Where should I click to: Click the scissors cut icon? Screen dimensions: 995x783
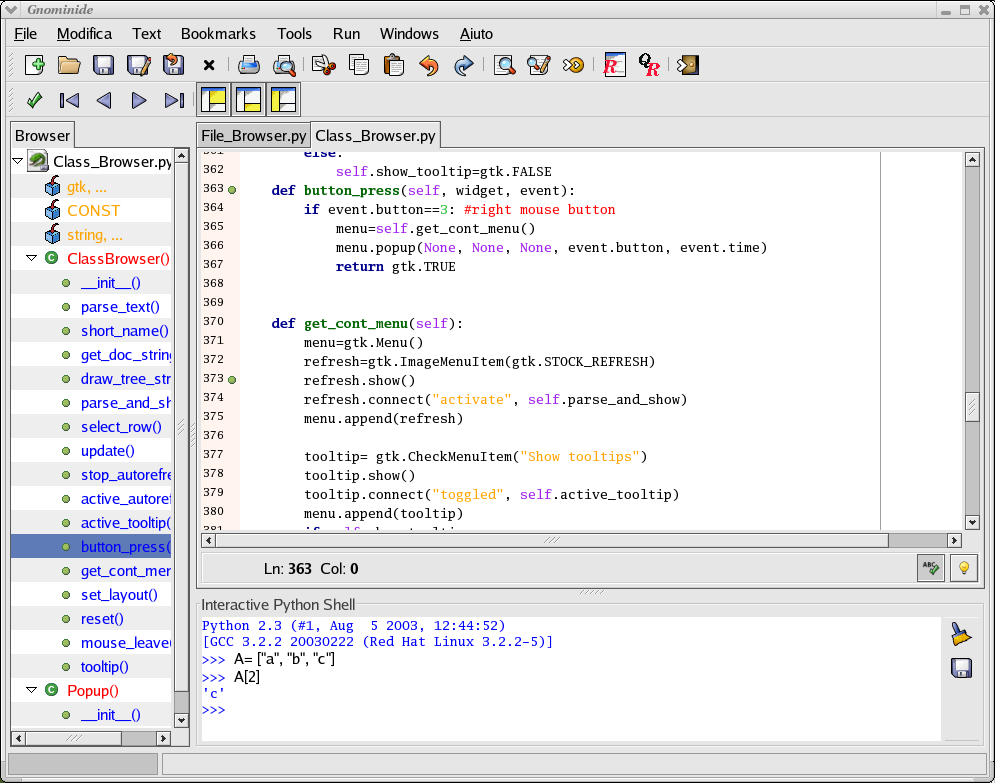[323, 65]
